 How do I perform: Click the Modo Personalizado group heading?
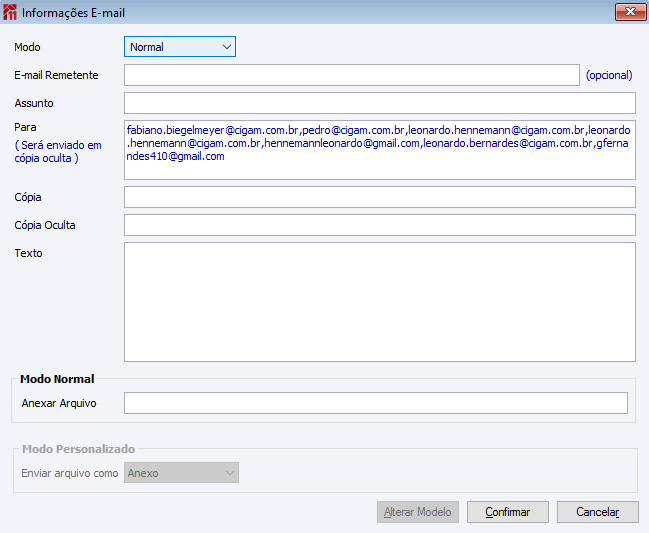pos(78,449)
